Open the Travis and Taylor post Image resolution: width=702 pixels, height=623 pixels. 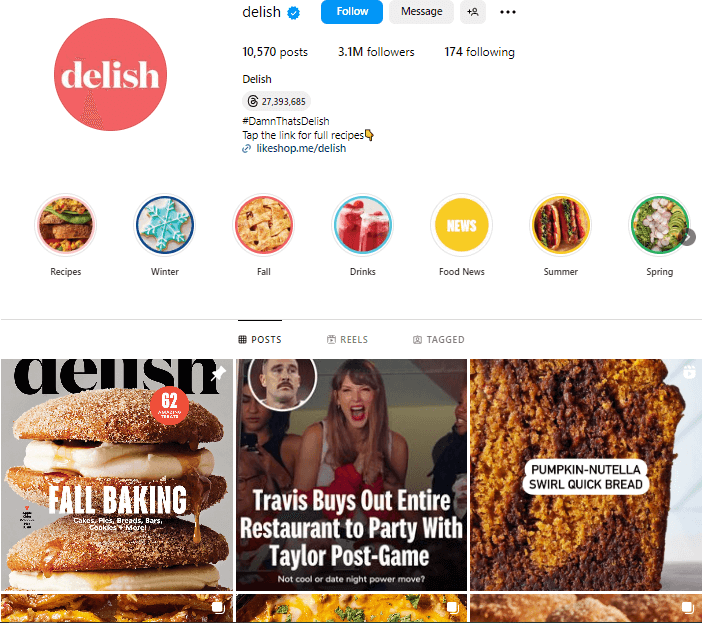tap(351, 475)
